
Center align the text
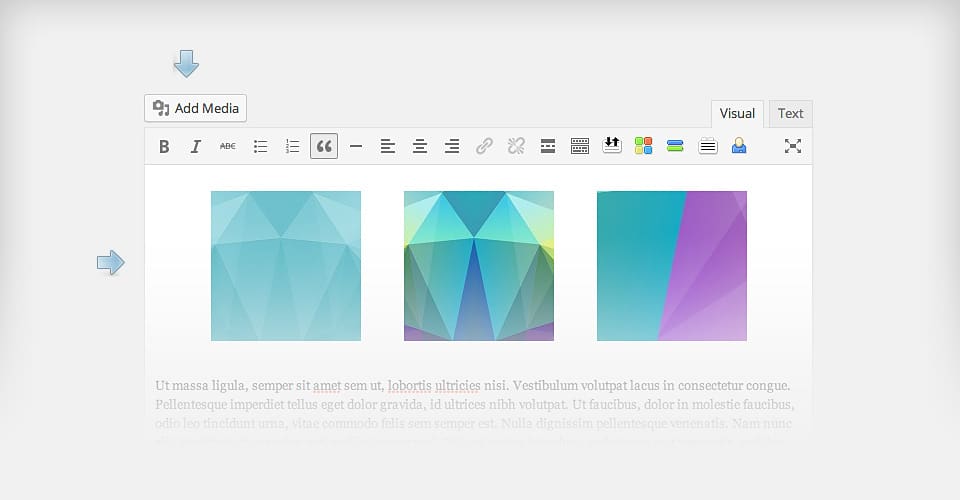point(420,147)
